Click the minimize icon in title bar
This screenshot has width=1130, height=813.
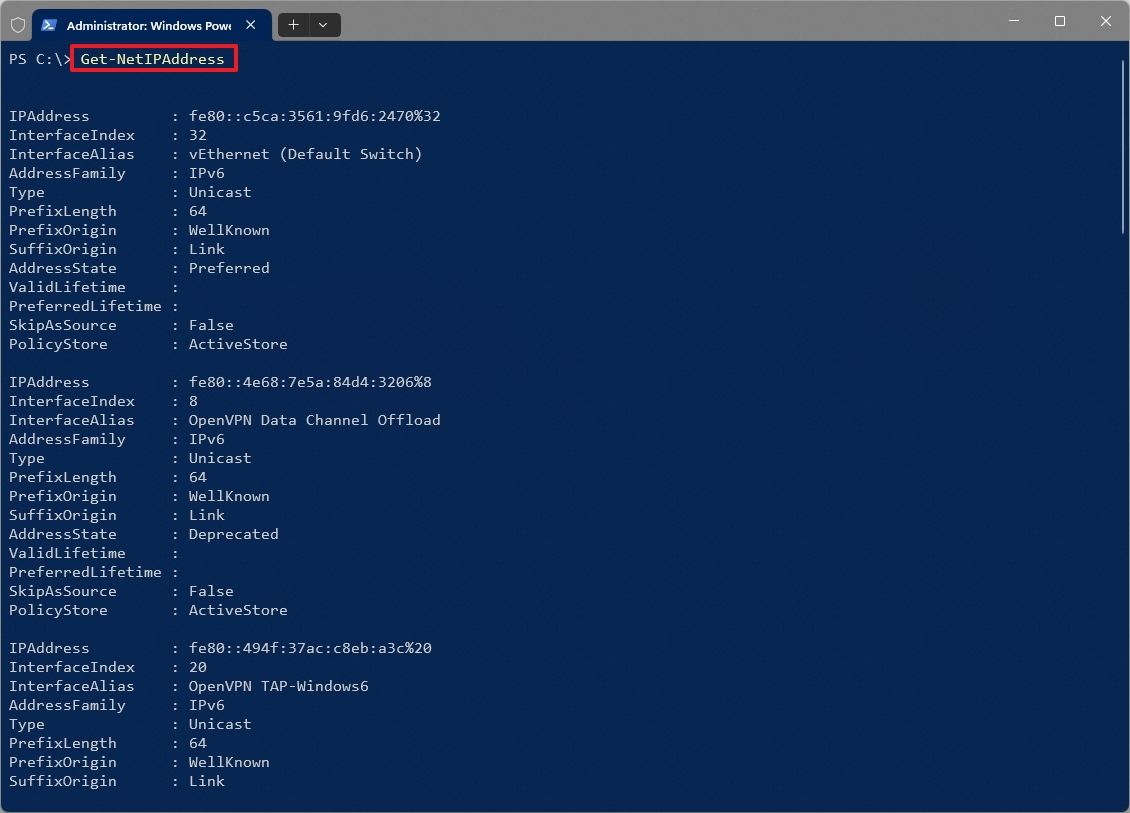[1013, 21]
